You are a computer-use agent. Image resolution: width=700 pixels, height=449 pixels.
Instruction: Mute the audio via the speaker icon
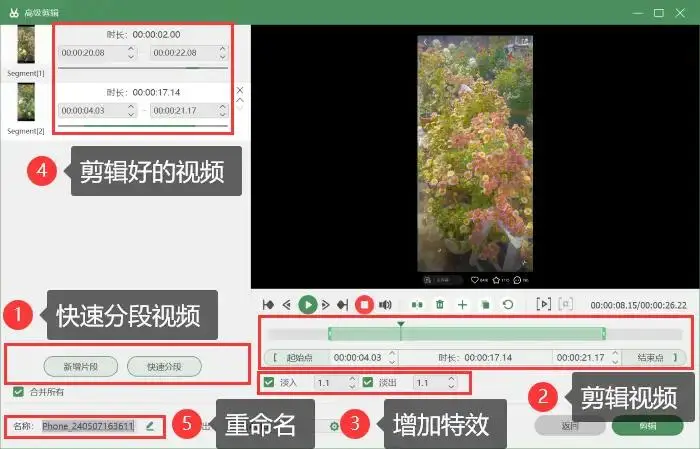pos(385,305)
